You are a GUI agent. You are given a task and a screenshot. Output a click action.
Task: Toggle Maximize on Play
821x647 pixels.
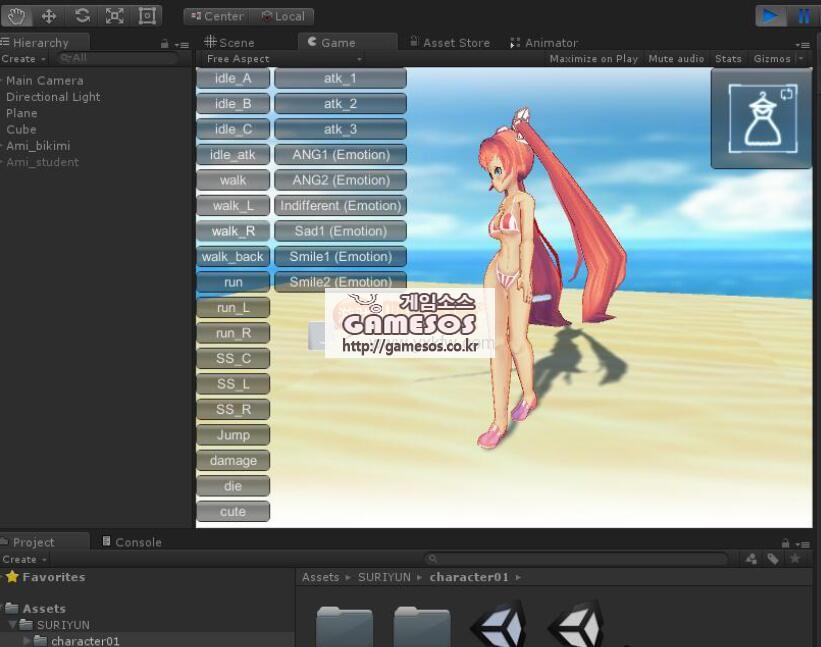(x=594, y=59)
